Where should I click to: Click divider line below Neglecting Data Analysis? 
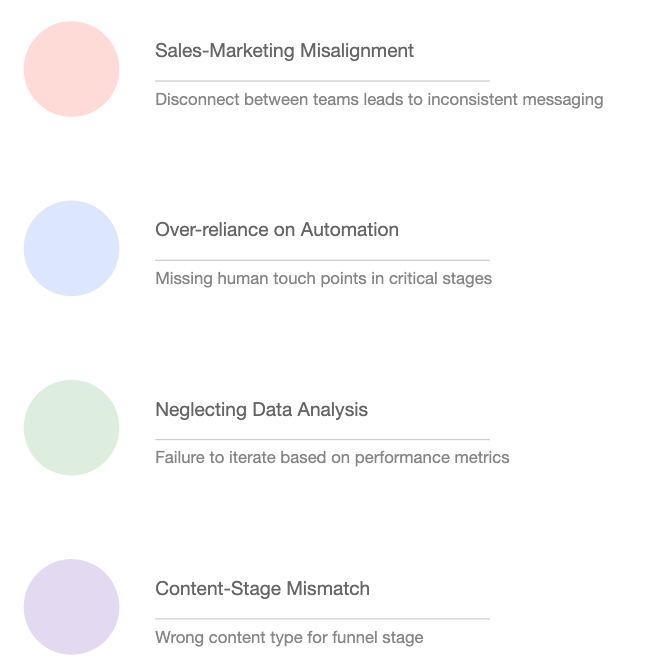[x=323, y=439]
